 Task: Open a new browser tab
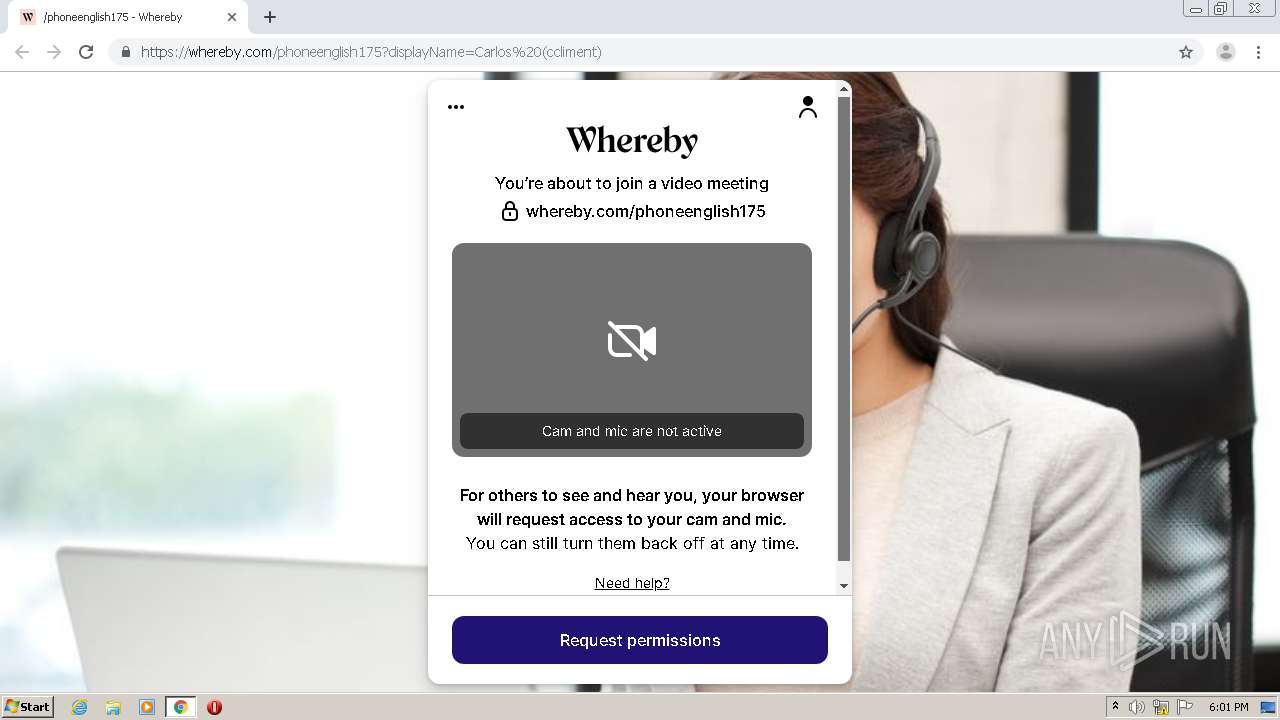(270, 17)
